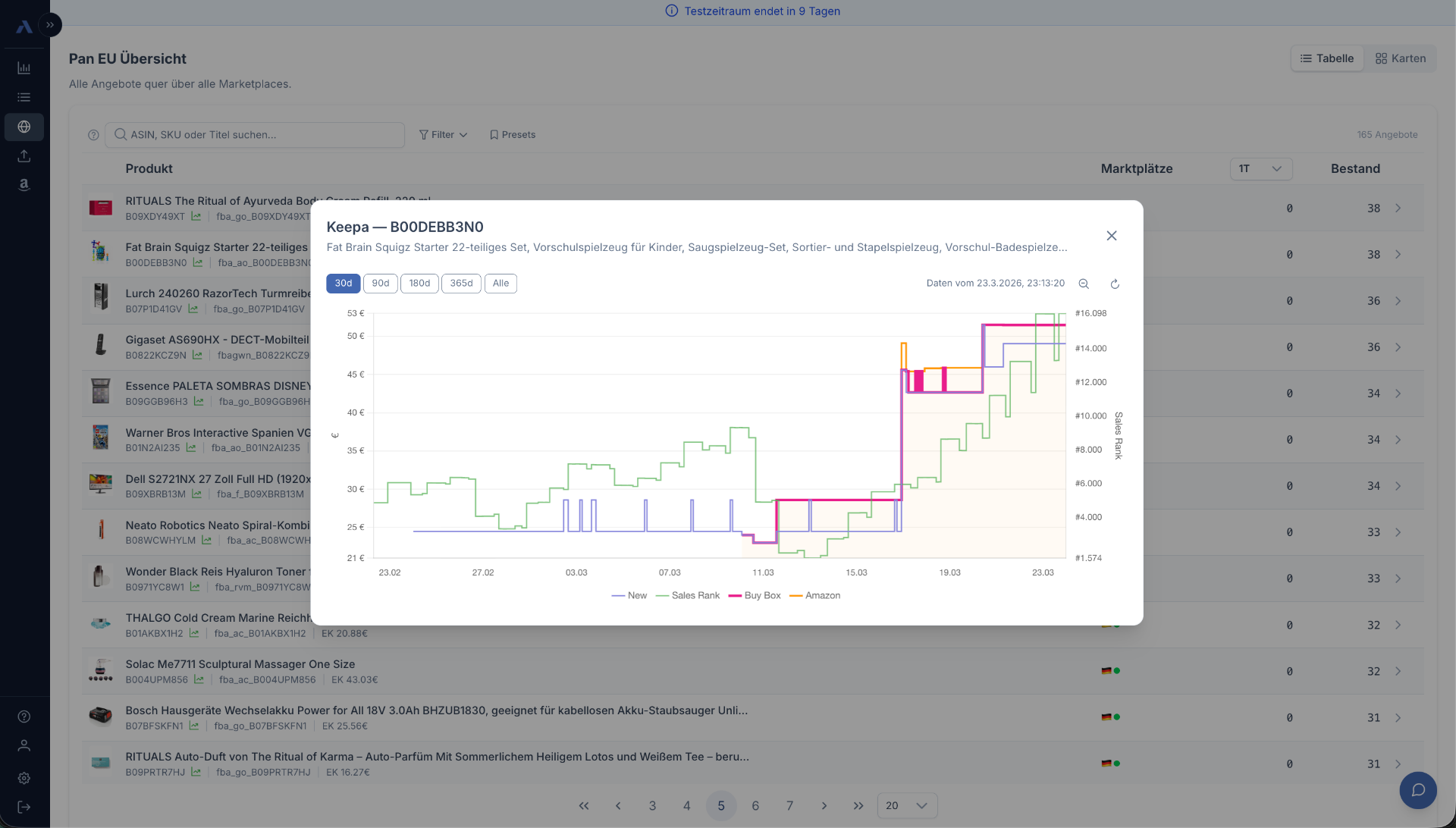Open the upload icon in sidebar
This screenshot has width=1456, height=828.
pyautogui.click(x=24, y=156)
